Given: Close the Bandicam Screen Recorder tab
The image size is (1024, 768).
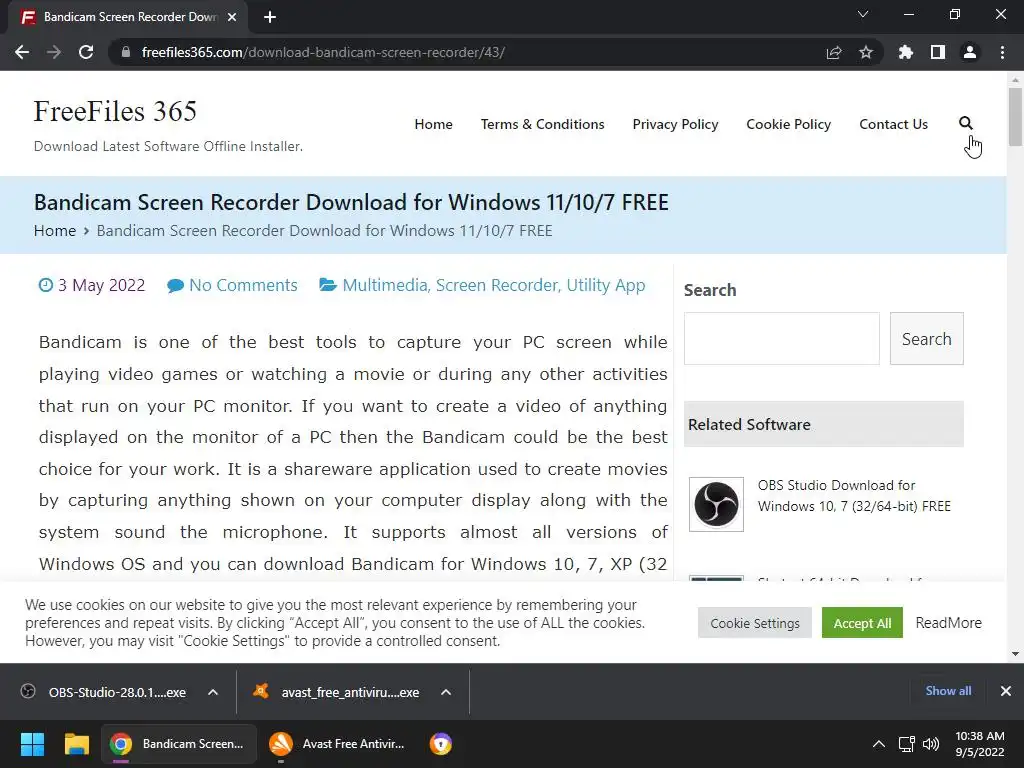Looking at the screenshot, I should click(232, 17).
